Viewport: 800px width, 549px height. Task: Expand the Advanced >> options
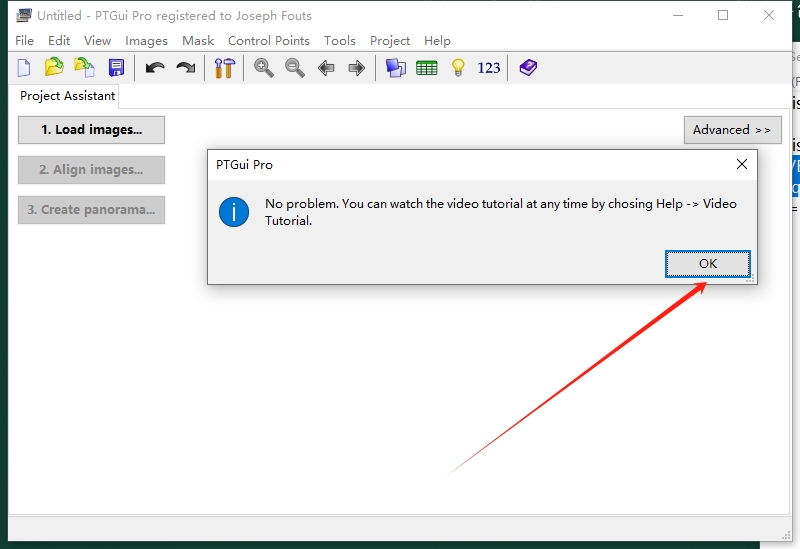tap(732, 130)
